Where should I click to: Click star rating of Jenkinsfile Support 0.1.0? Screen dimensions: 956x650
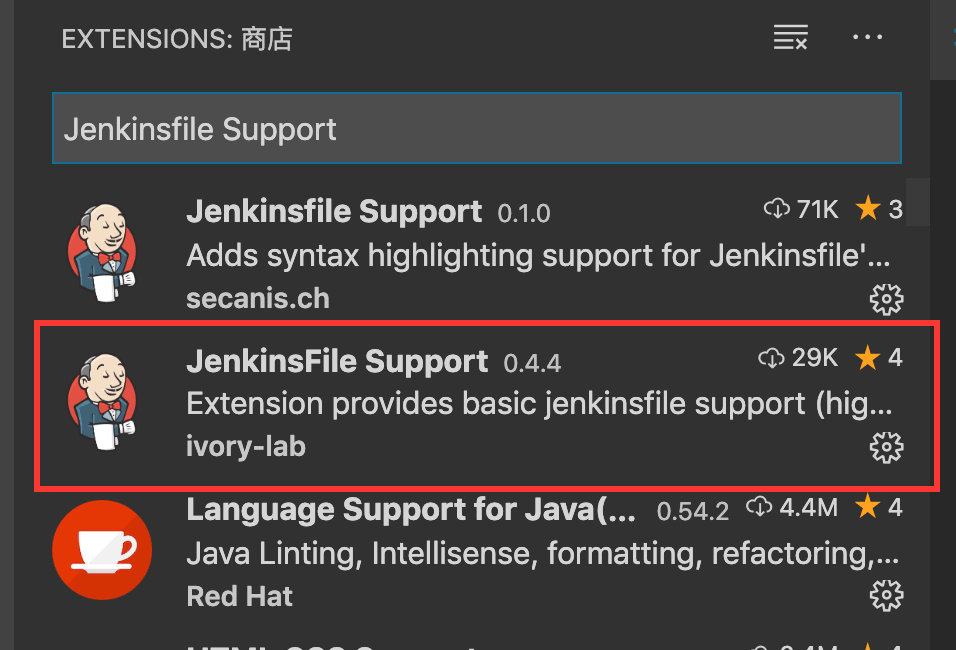[x=879, y=209]
